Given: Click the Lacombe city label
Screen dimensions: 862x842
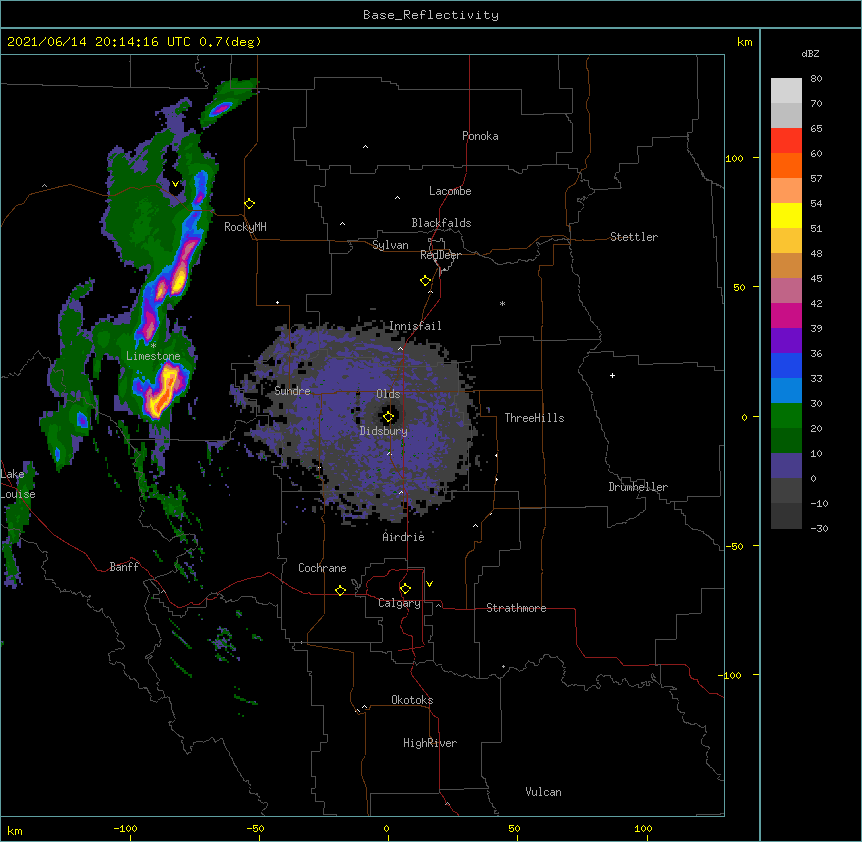Looking at the screenshot, I should [450, 191].
